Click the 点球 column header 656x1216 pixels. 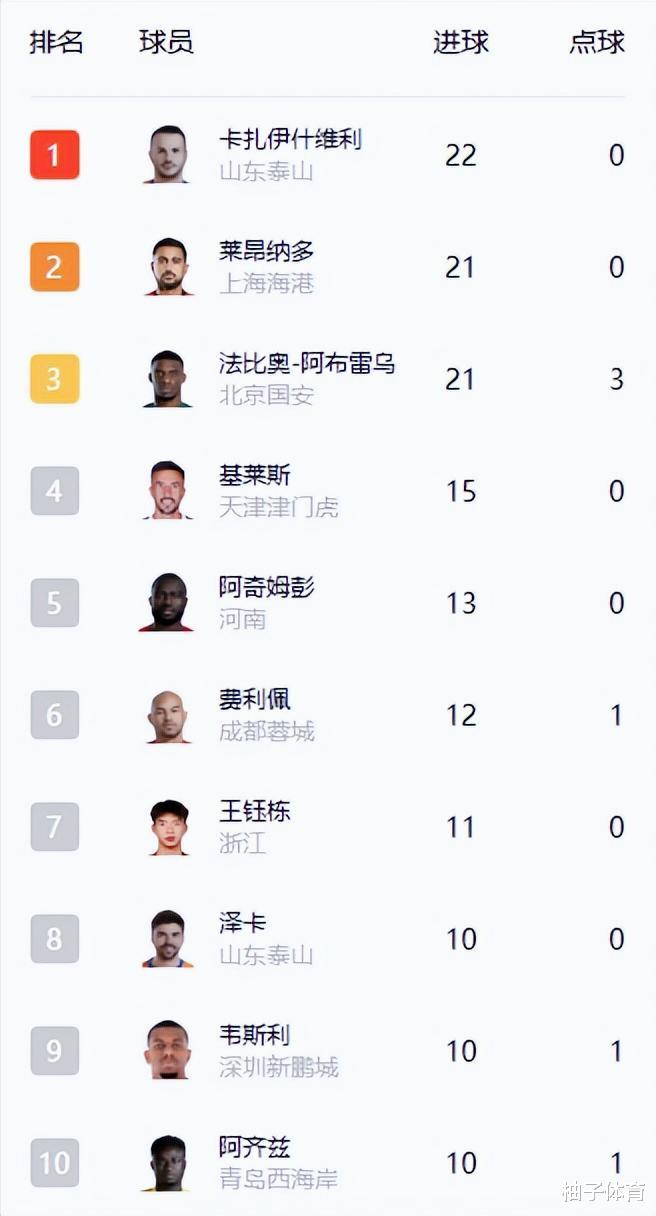coord(597,42)
